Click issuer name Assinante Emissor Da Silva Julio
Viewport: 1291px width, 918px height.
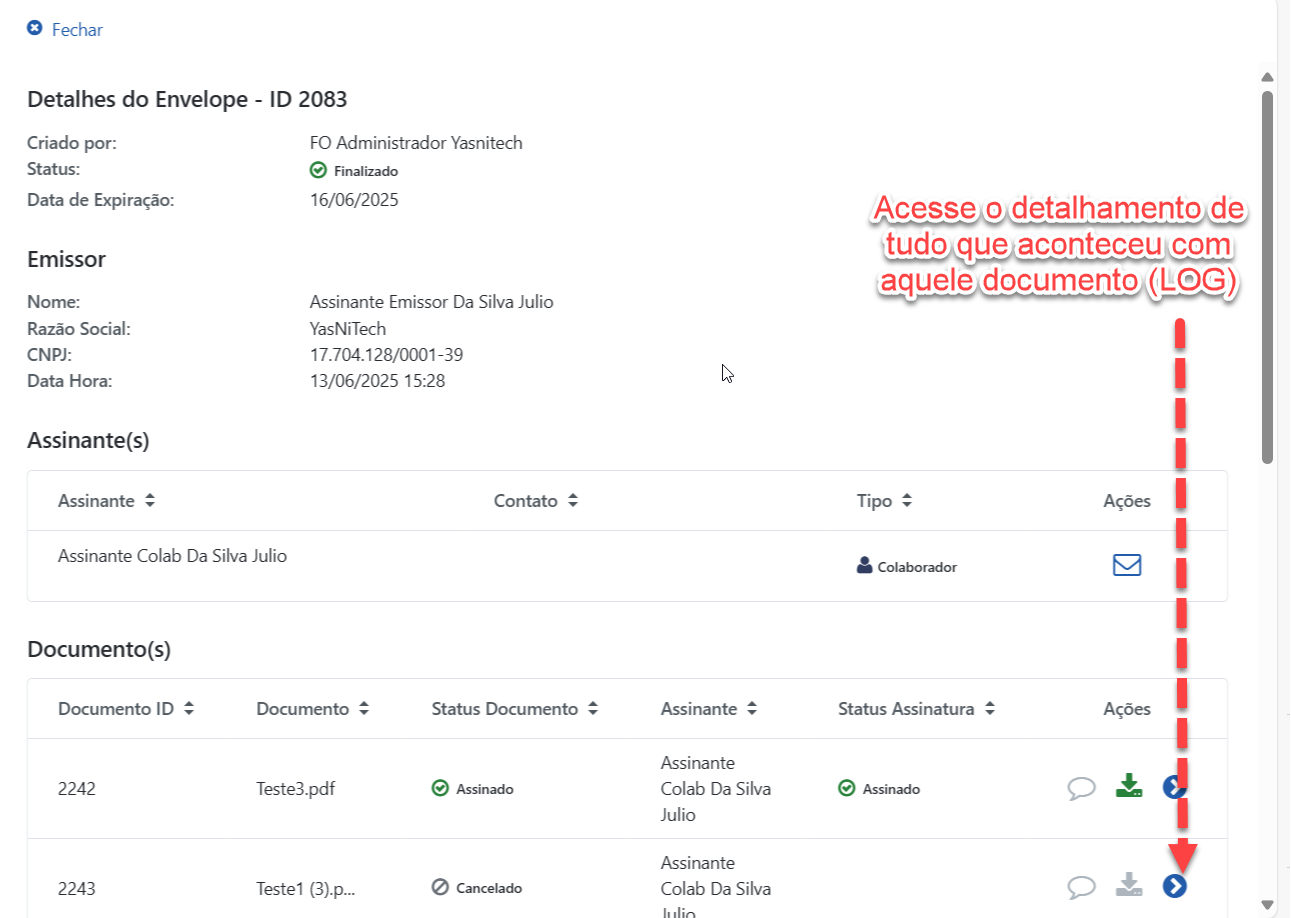(x=432, y=302)
